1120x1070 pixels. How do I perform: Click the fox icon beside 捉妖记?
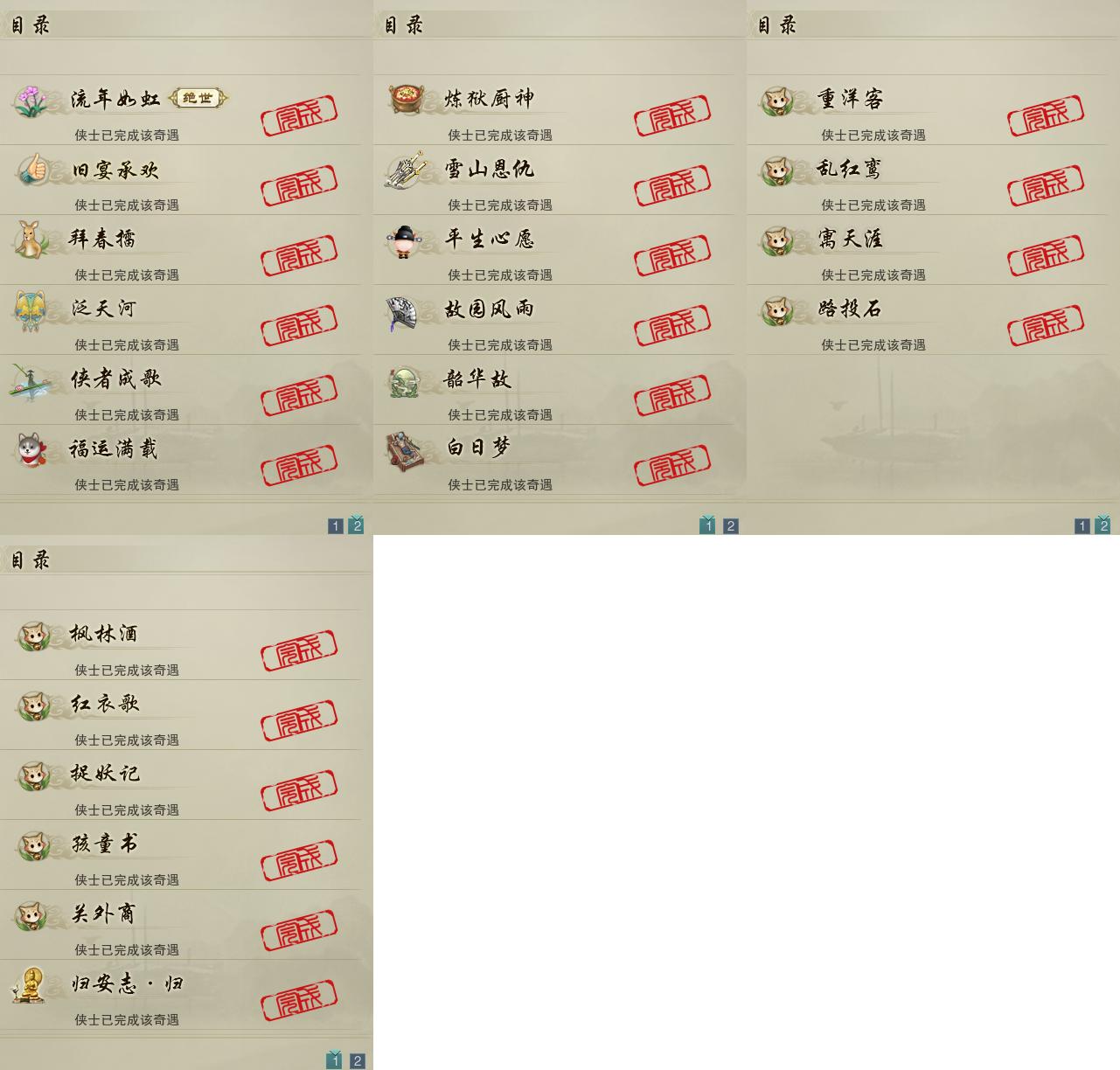[33, 775]
